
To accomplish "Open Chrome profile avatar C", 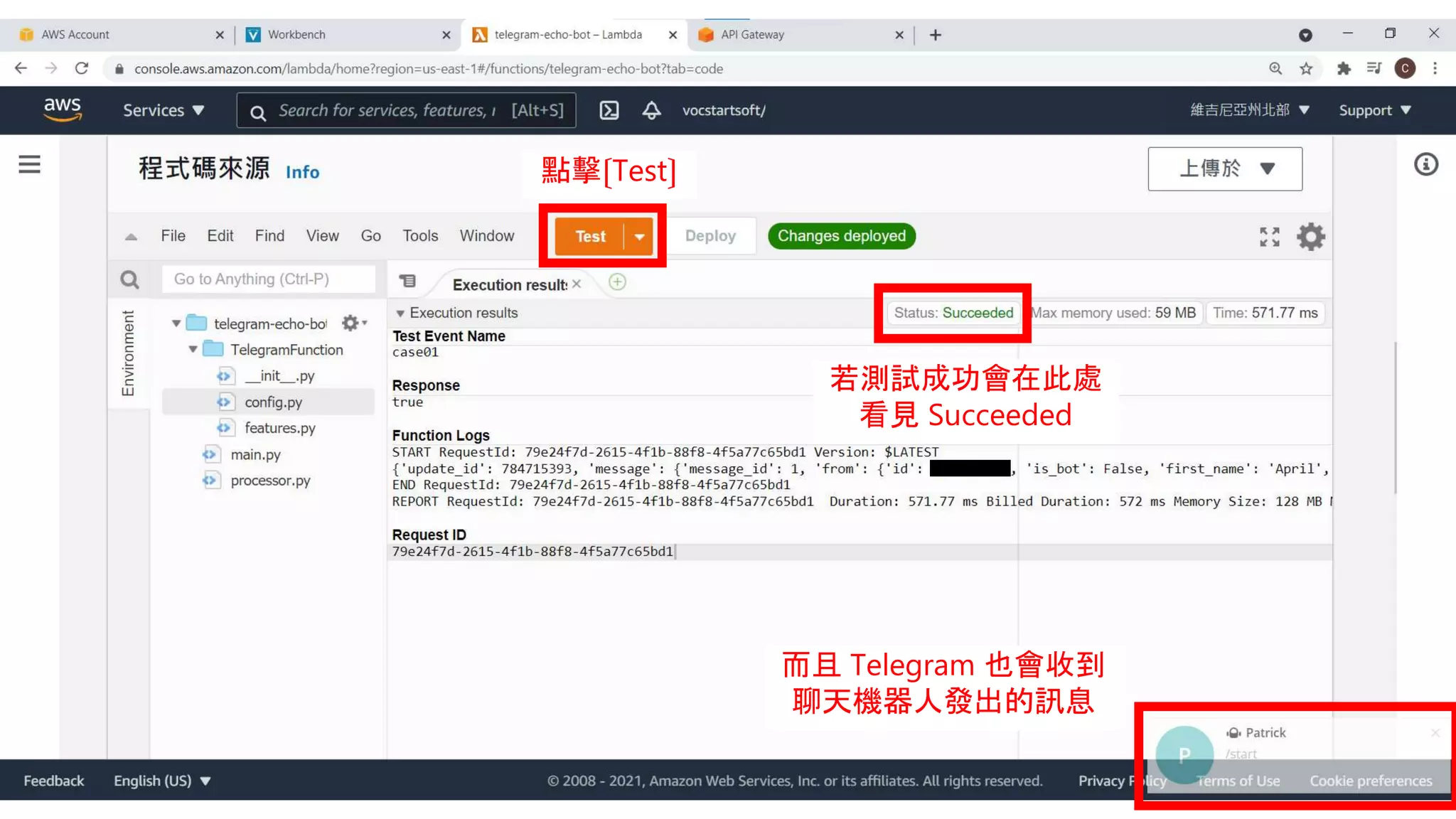I will tap(1405, 68).
